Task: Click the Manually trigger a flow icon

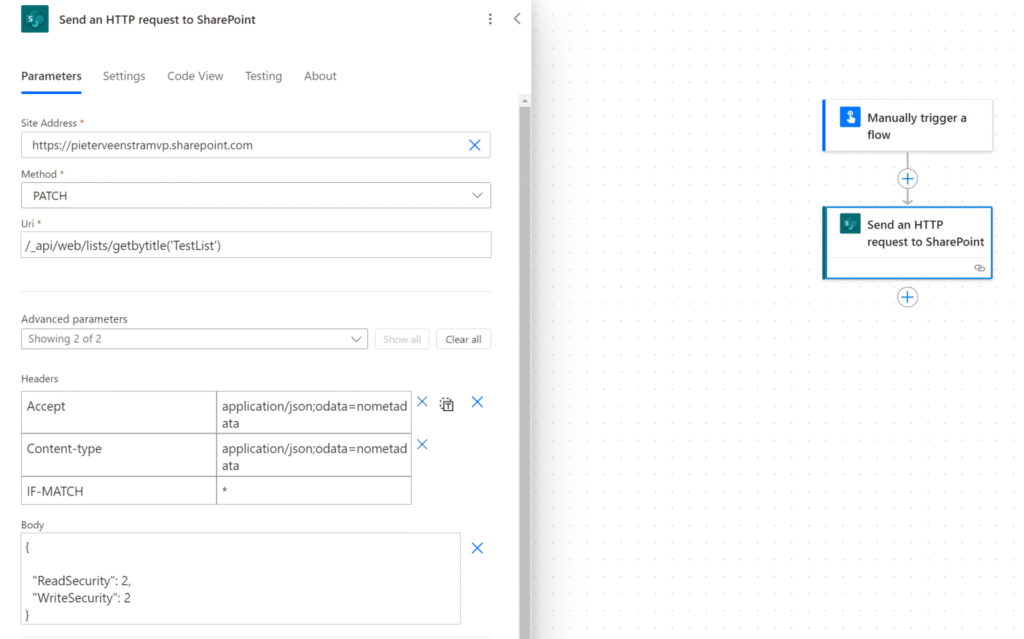Action: click(x=850, y=117)
